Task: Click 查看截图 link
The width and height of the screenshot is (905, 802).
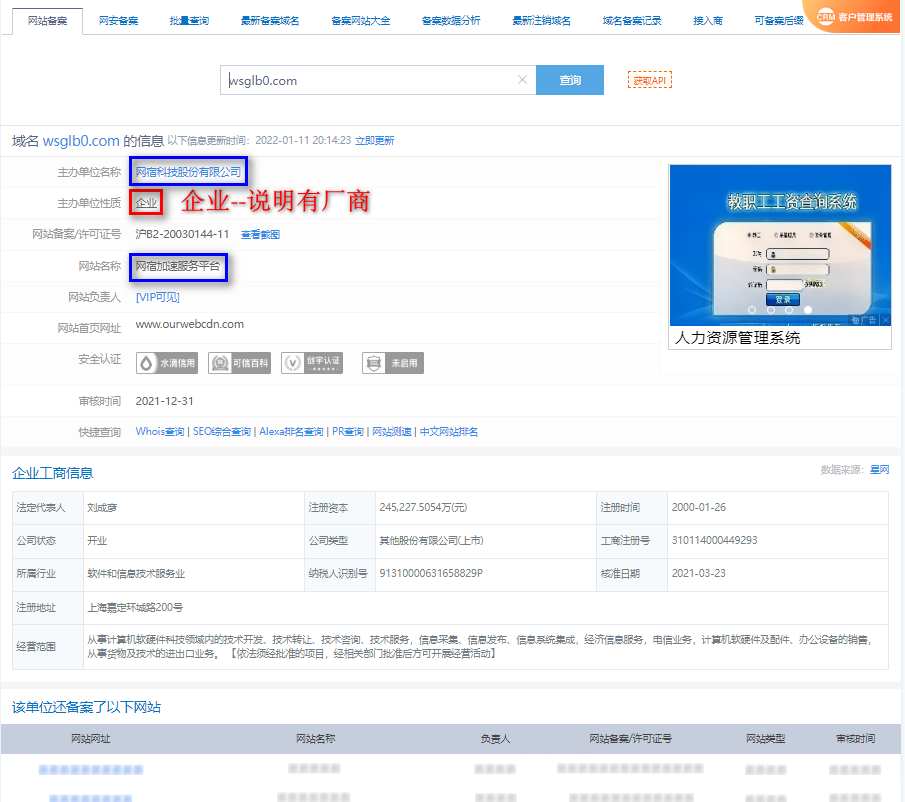Action: [x=260, y=235]
